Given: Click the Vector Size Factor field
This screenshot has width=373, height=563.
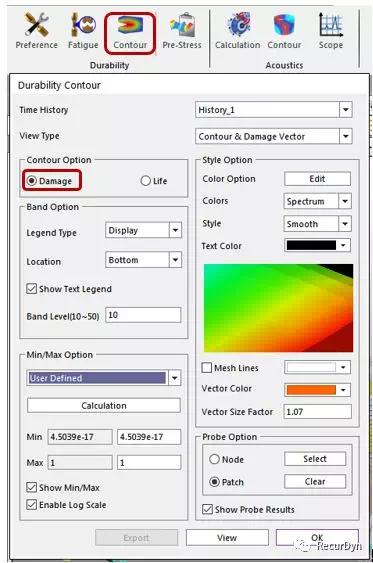Looking at the screenshot, I should 317,411.
